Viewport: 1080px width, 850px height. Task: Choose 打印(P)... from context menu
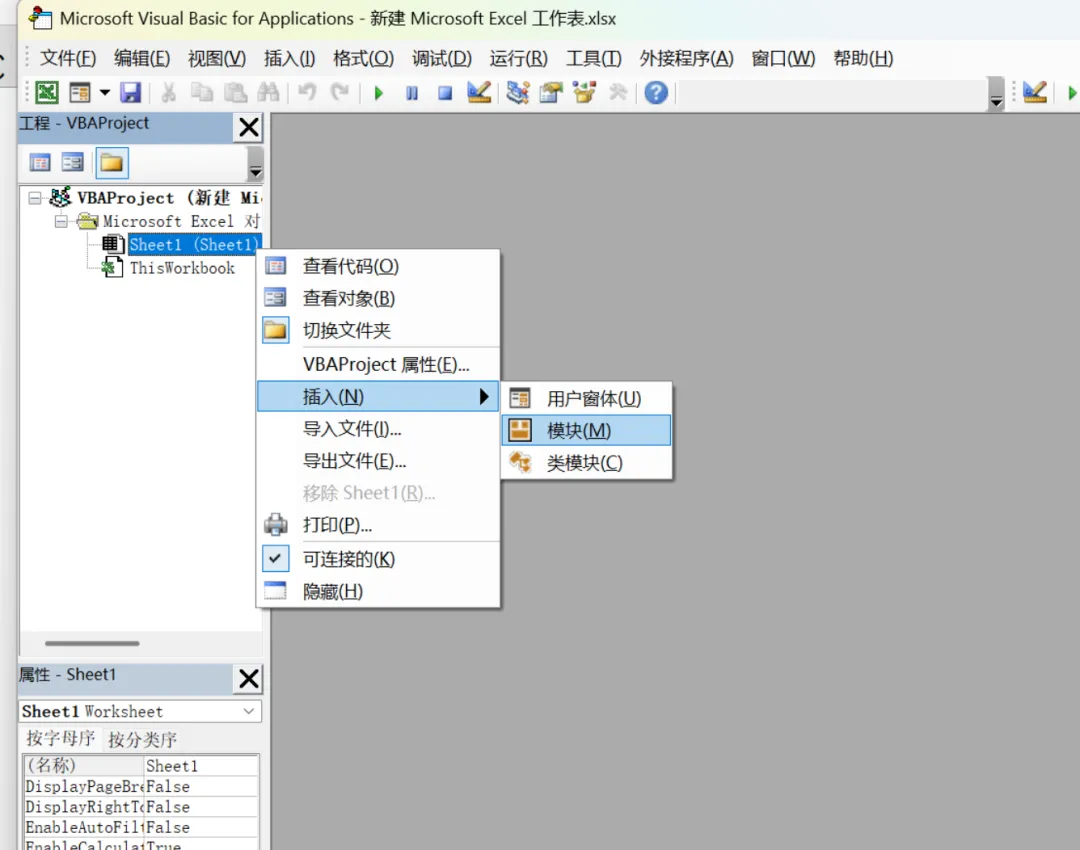click(377, 525)
